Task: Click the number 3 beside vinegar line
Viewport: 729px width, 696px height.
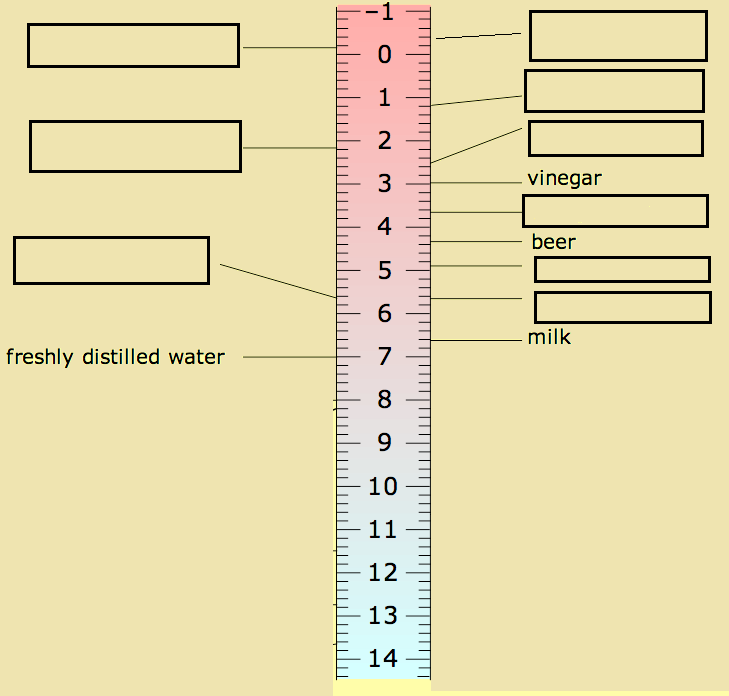Action: click(384, 184)
